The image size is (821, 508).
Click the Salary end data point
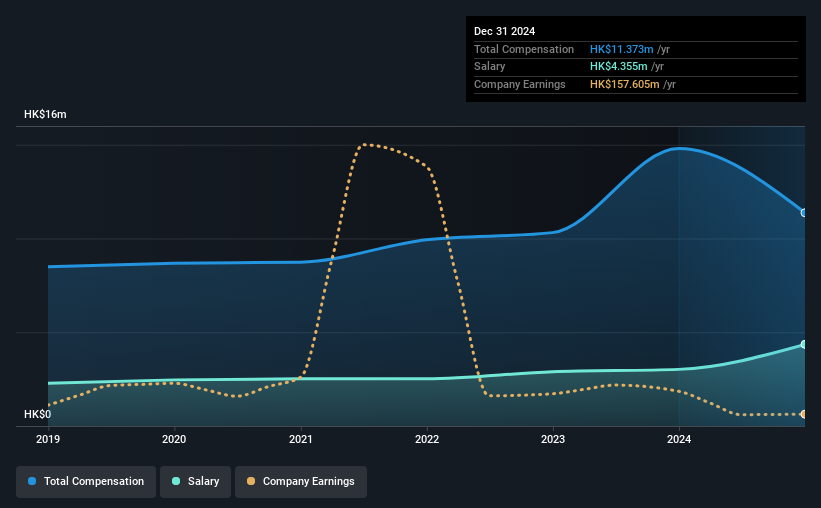(804, 345)
